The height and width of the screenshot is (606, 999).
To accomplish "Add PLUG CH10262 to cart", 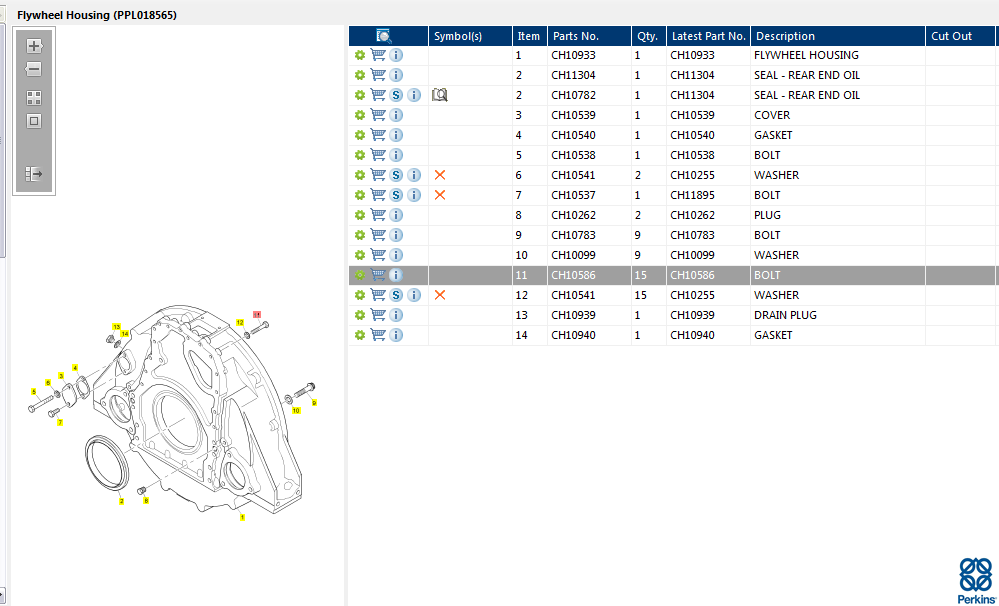I will coord(378,215).
